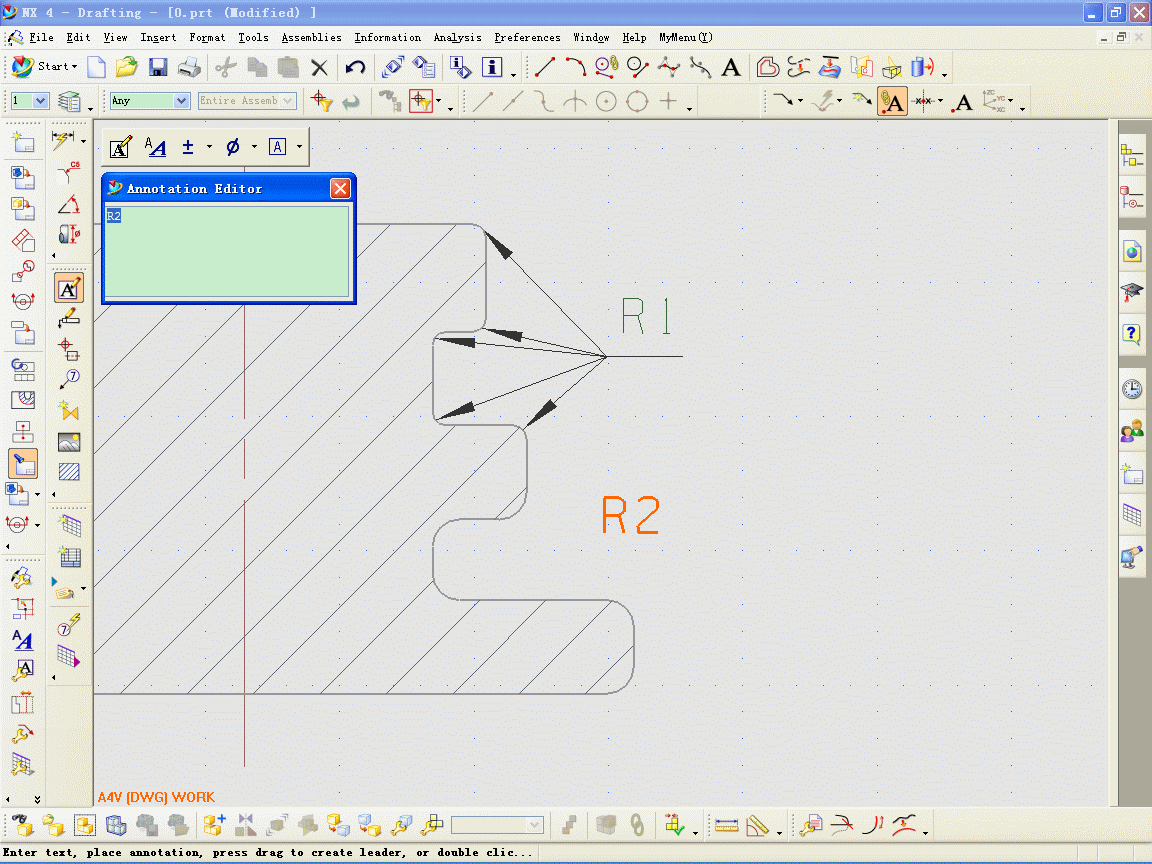The width and height of the screenshot is (1152, 864).
Task: Click the circle sketch tool icon
Action: pyautogui.click(x=637, y=101)
